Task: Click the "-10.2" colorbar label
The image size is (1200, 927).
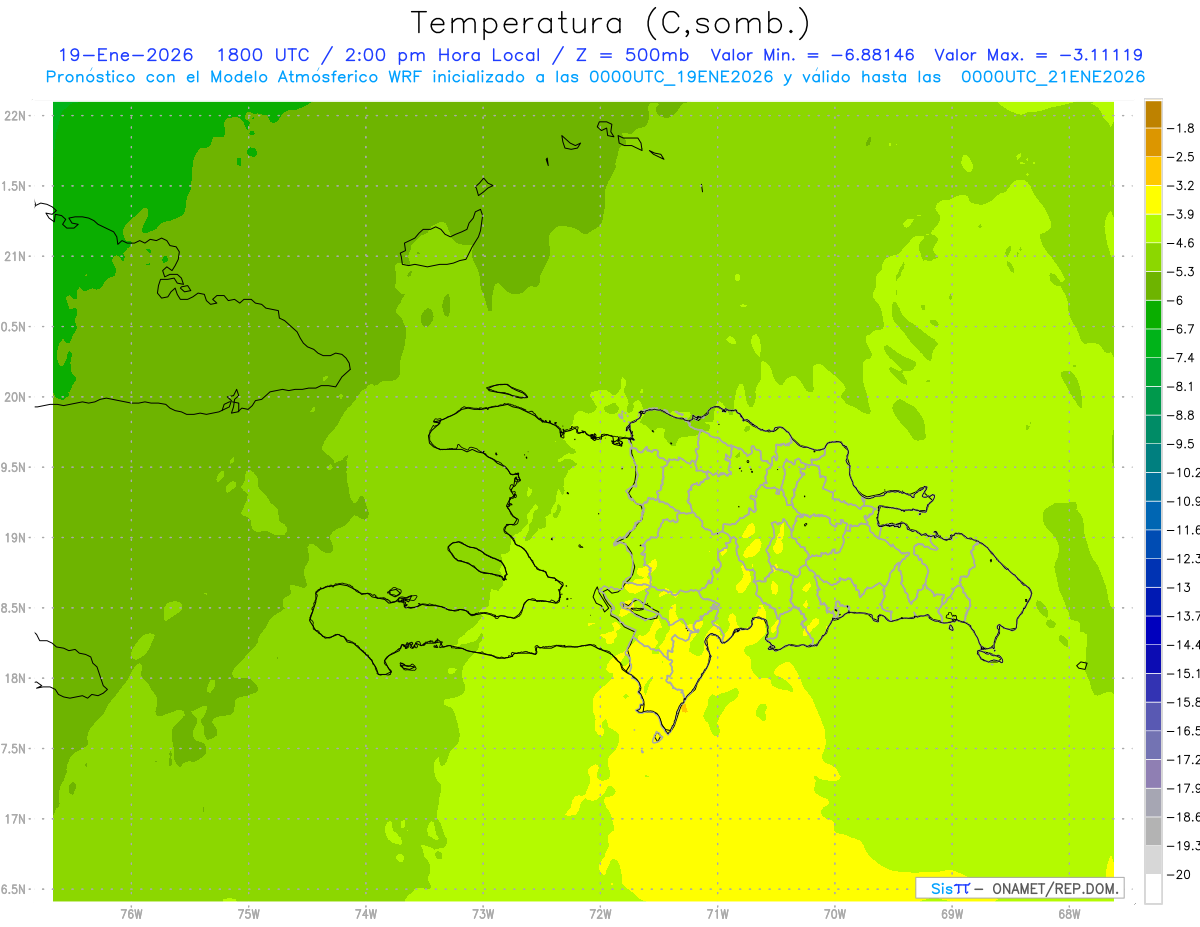Action: [x=1183, y=472]
